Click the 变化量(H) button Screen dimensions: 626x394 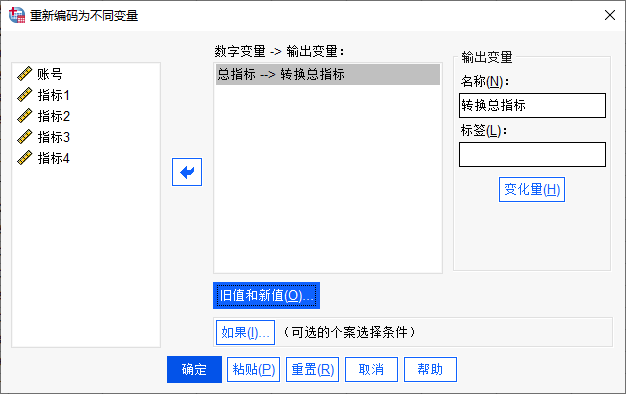click(532, 190)
